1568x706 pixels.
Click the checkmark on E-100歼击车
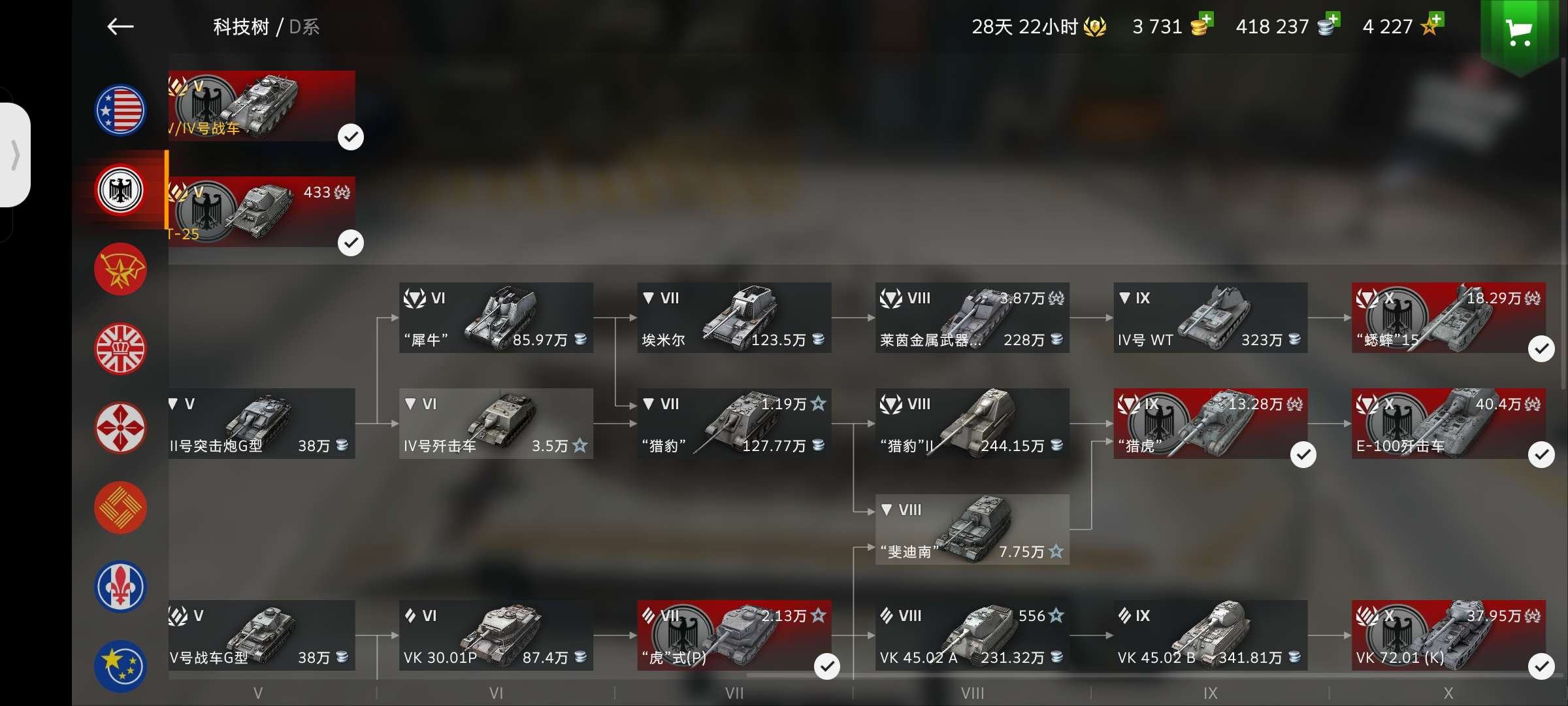(x=1541, y=454)
